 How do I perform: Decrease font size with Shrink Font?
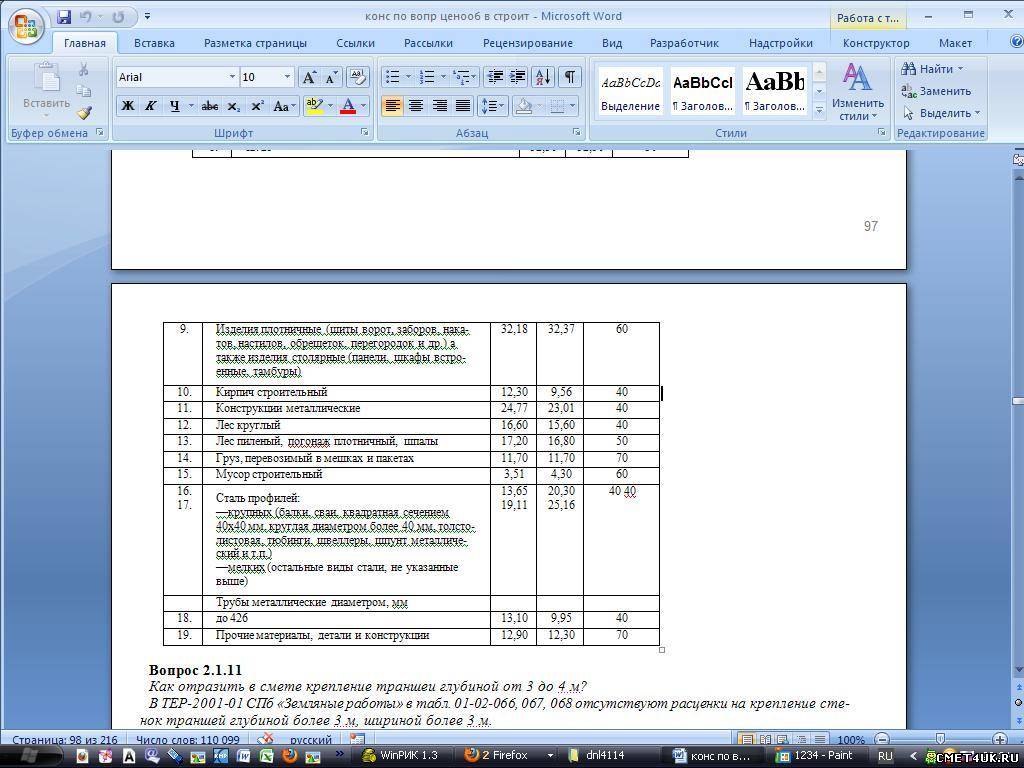click(x=331, y=78)
